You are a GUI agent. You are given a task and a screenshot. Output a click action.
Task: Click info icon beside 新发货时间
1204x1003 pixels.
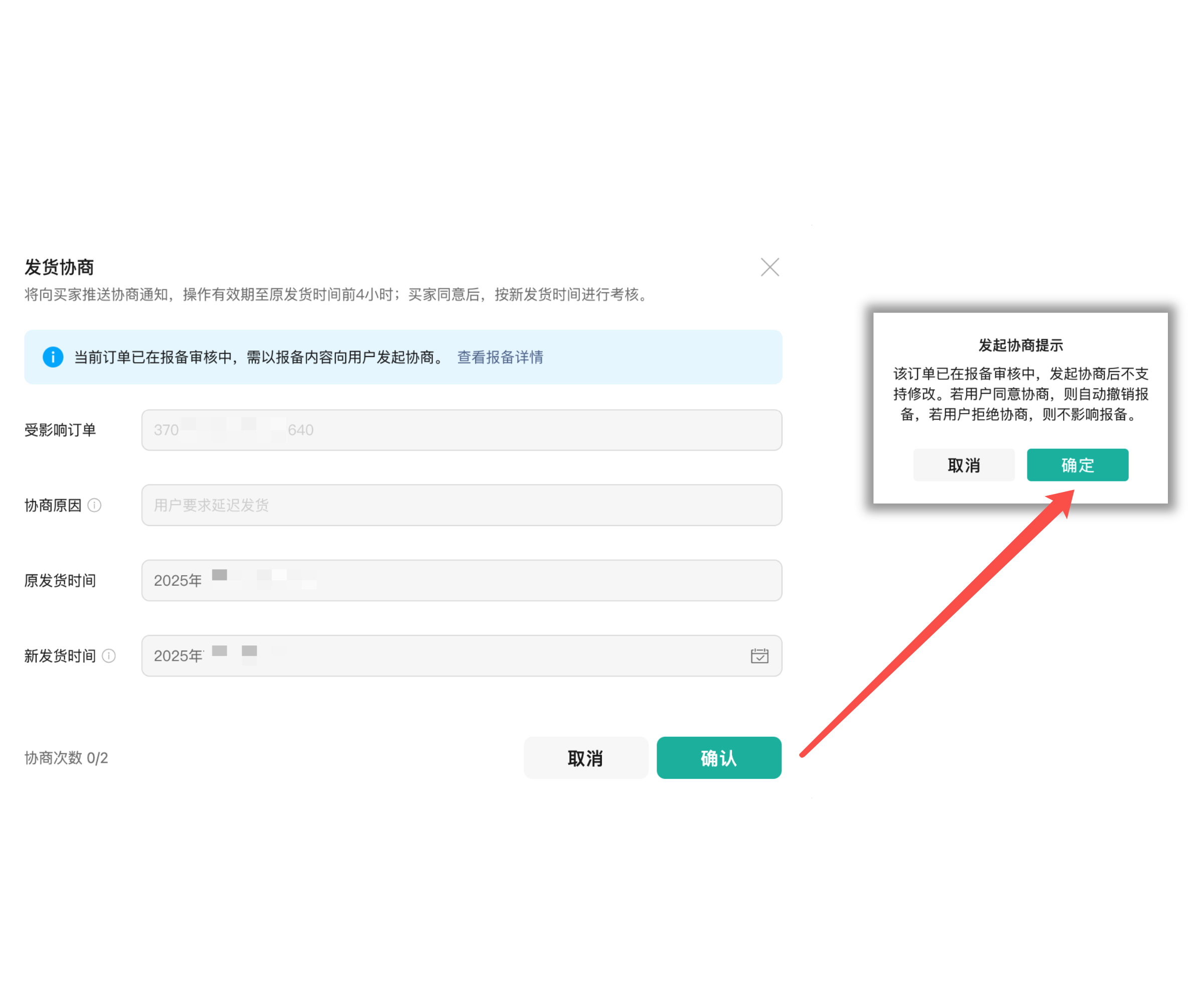point(109,655)
